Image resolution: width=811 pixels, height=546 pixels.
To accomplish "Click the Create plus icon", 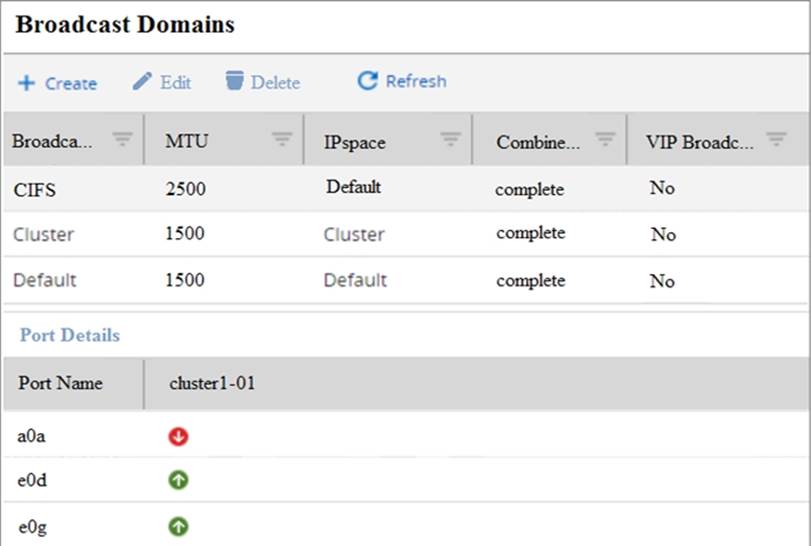I will coord(26,83).
